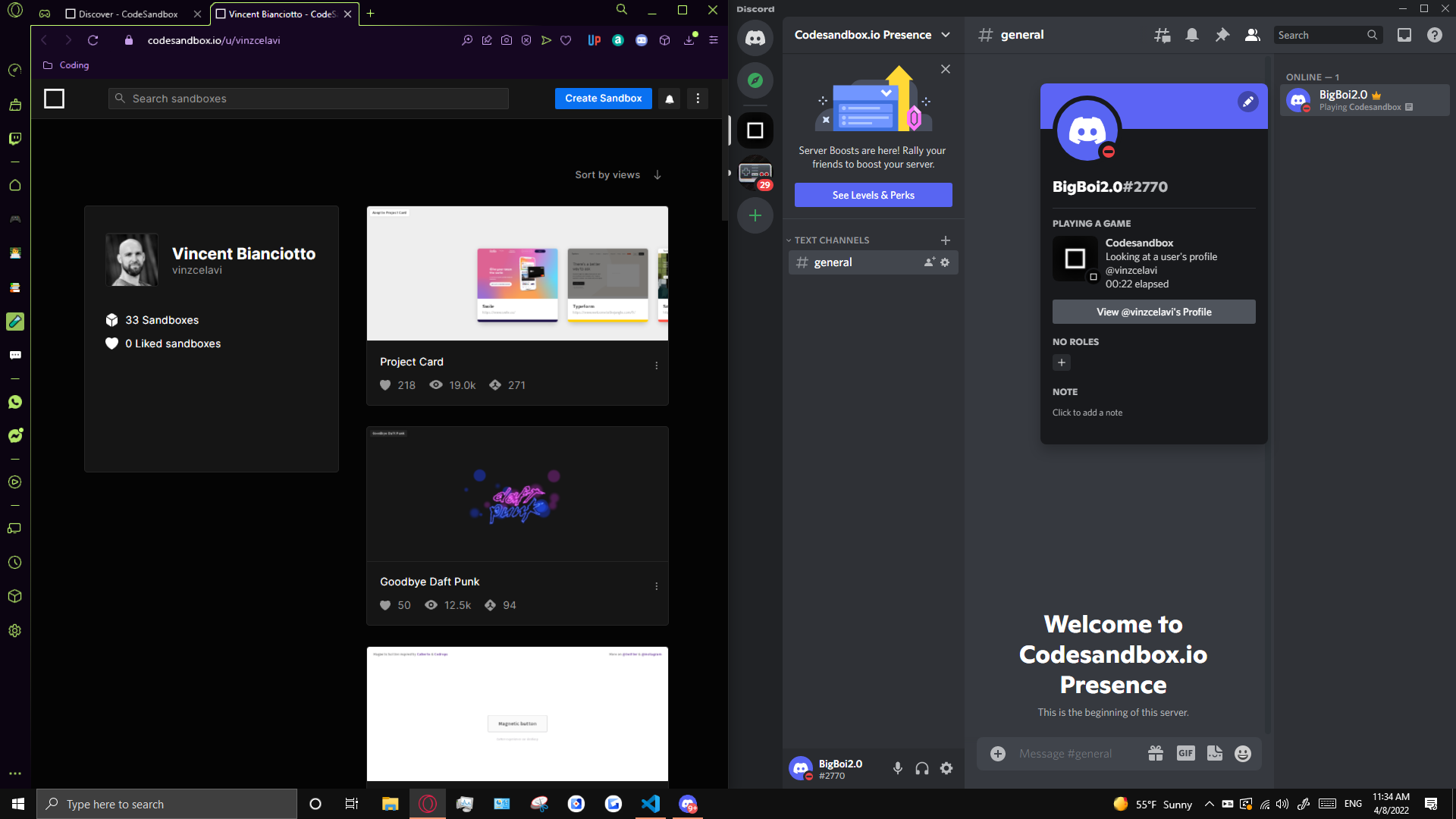Collapse the TEXT CHANNELS category

click(x=830, y=240)
